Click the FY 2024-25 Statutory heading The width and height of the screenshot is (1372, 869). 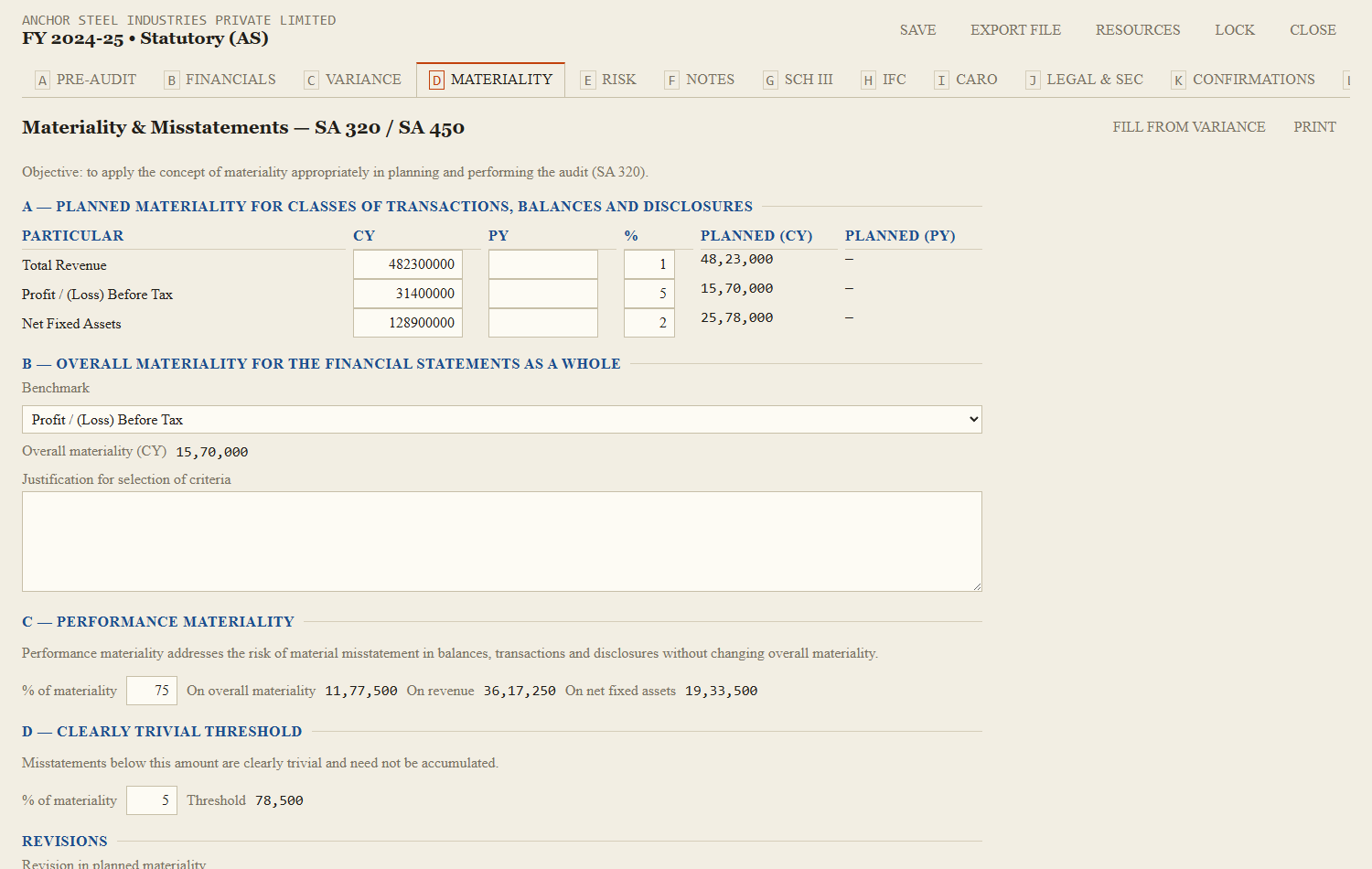tap(145, 38)
